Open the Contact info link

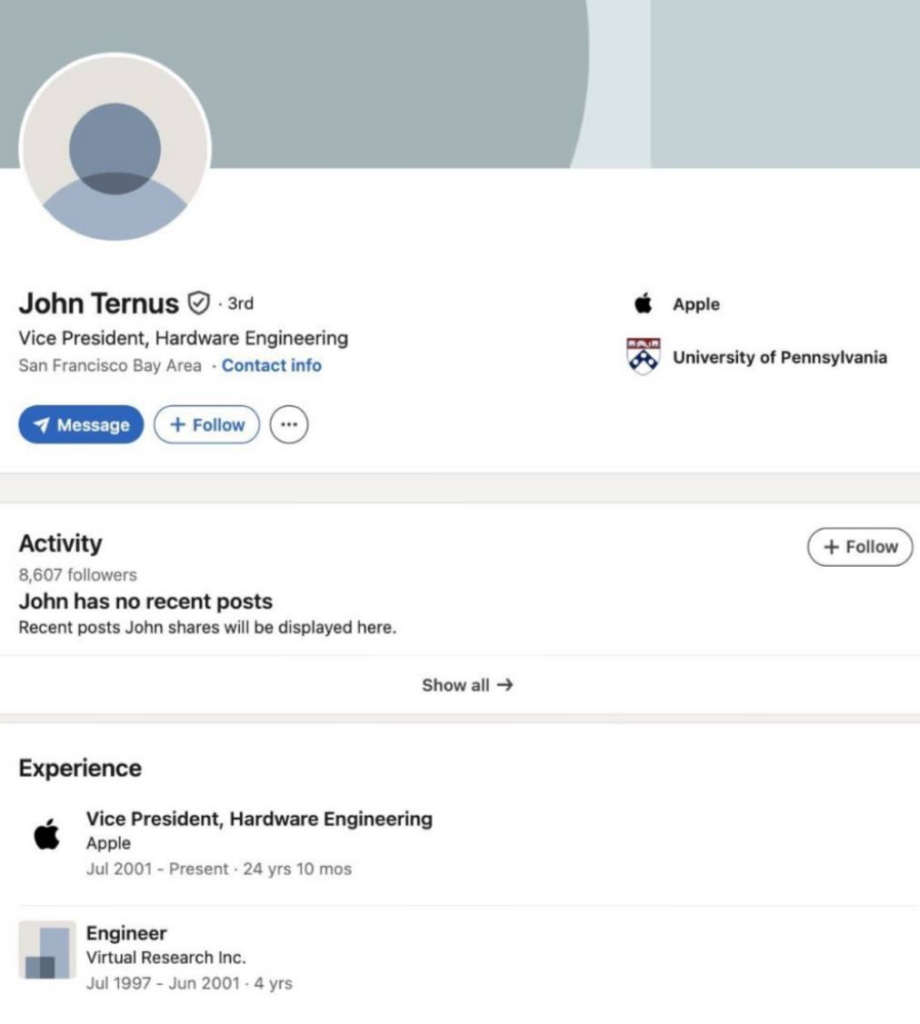(271, 366)
